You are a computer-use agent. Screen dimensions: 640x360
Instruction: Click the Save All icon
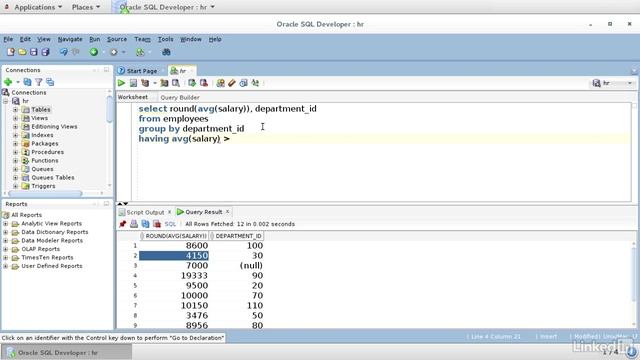(x=45, y=52)
